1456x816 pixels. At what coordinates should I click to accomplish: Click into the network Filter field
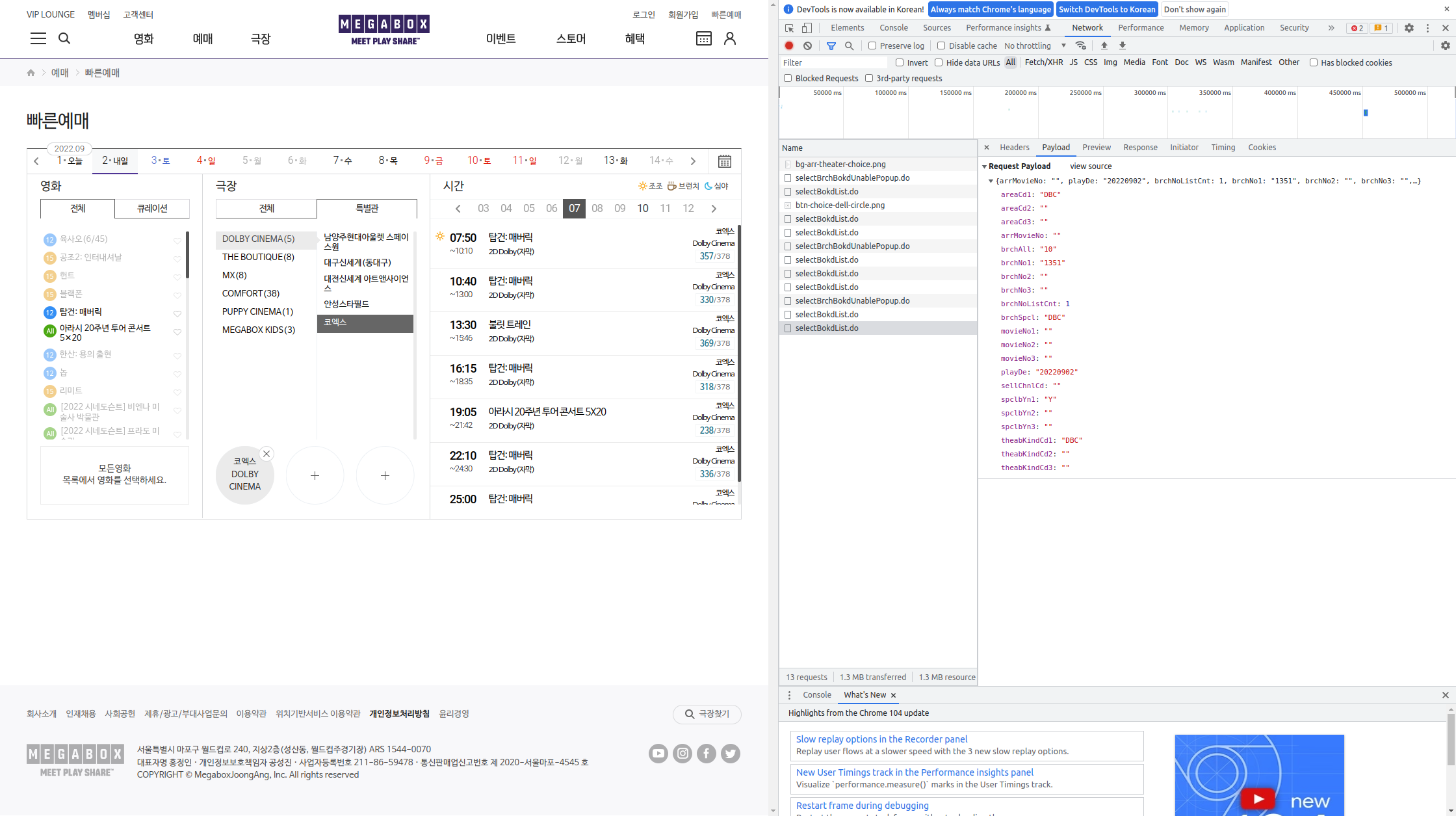[x=834, y=62]
